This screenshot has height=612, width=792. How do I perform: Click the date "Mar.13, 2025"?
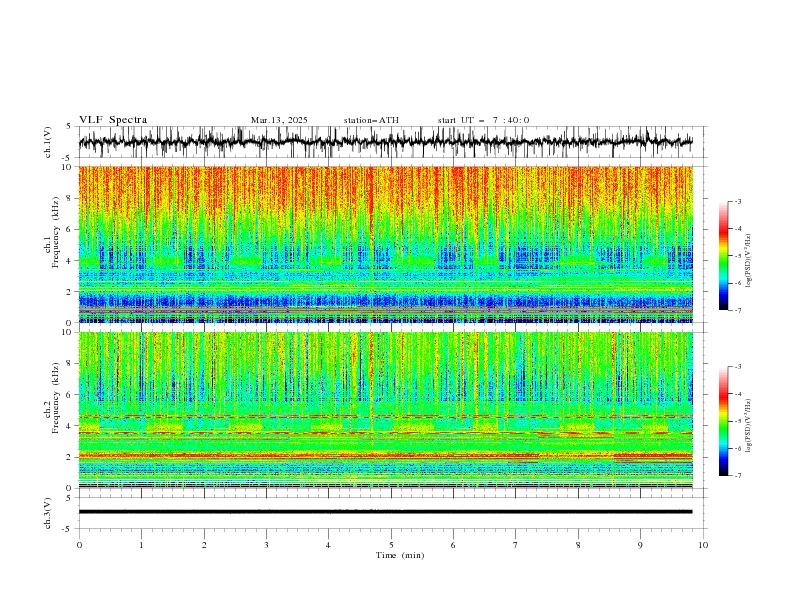coord(279,120)
